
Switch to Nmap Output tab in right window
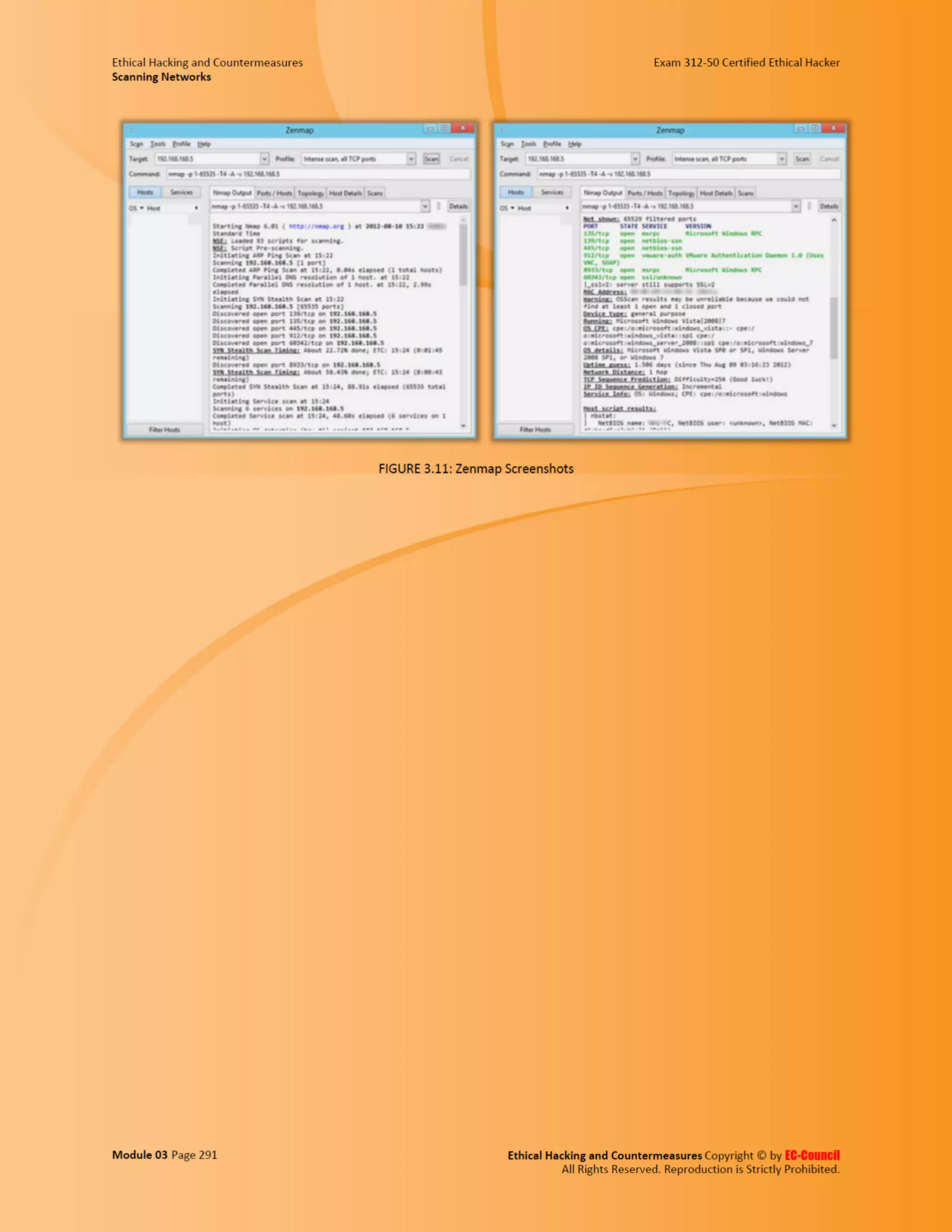coord(603,193)
